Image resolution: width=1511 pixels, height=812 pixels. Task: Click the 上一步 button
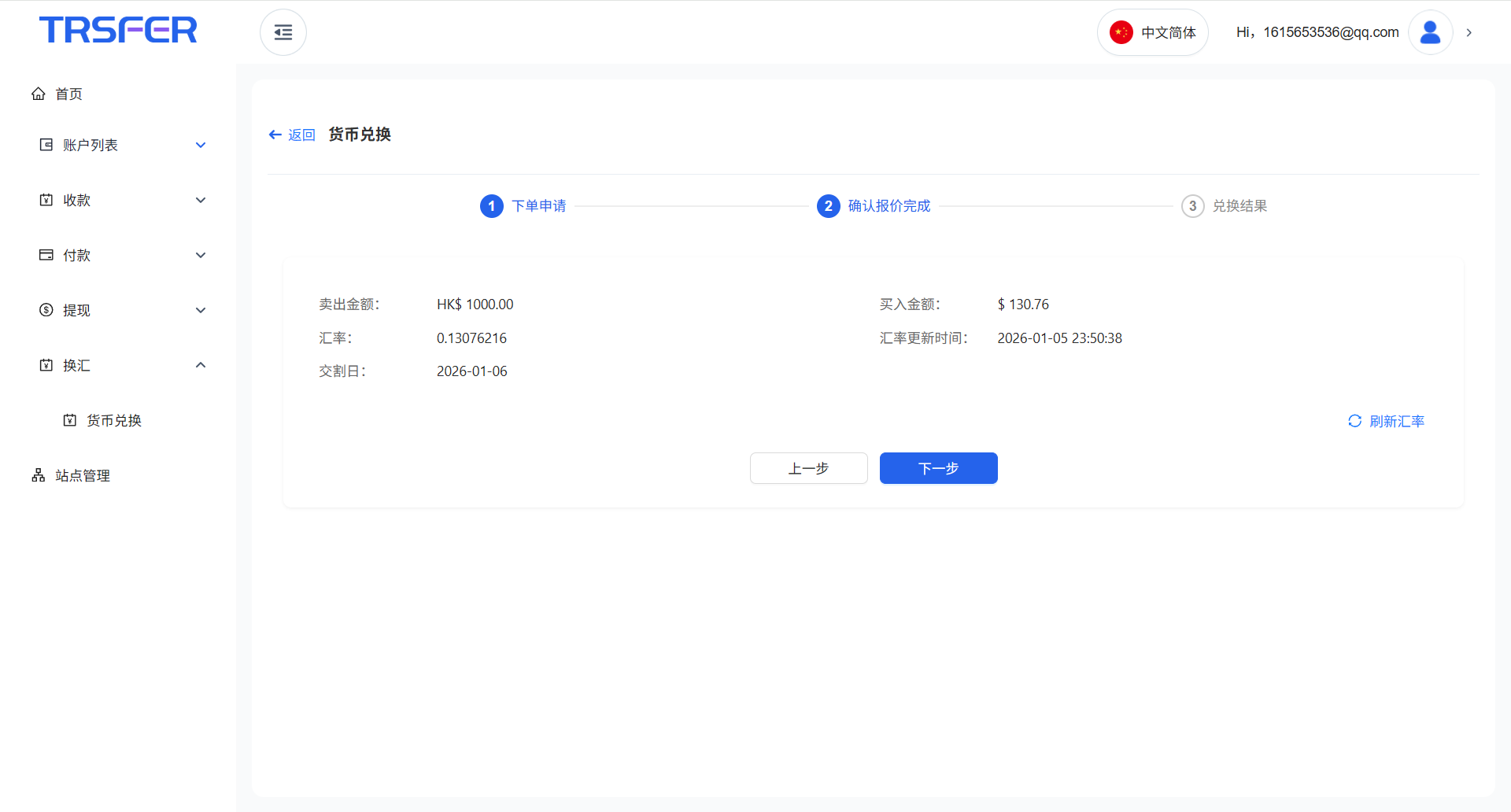pyautogui.click(x=808, y=468)
